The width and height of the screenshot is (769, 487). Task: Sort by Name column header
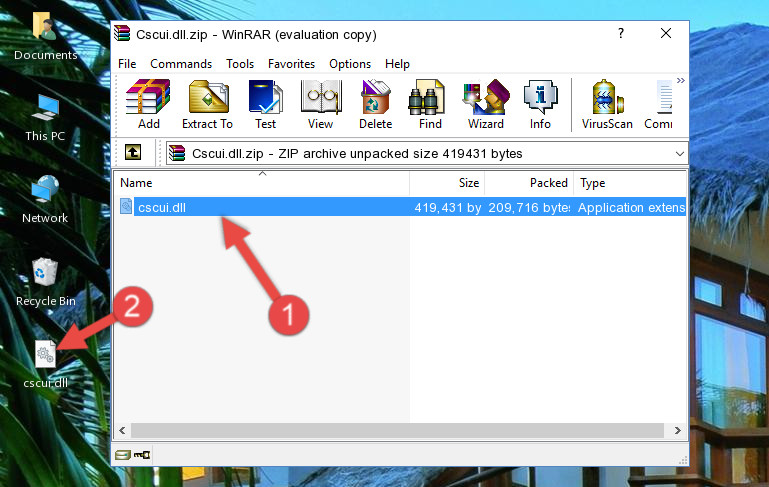[262, 183]
